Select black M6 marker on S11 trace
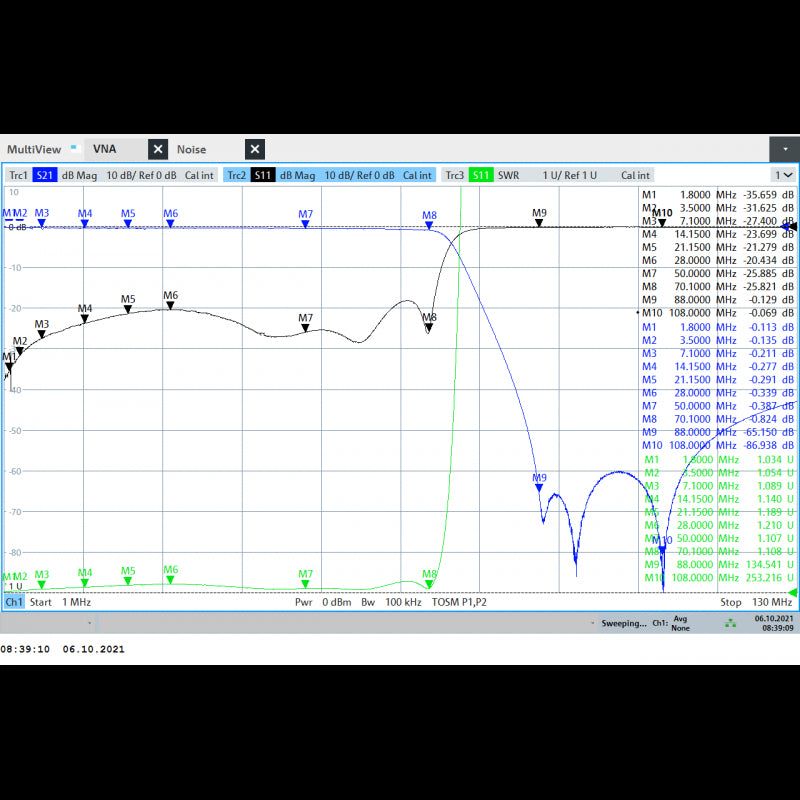800x800 pixels. tap(171, 306)
